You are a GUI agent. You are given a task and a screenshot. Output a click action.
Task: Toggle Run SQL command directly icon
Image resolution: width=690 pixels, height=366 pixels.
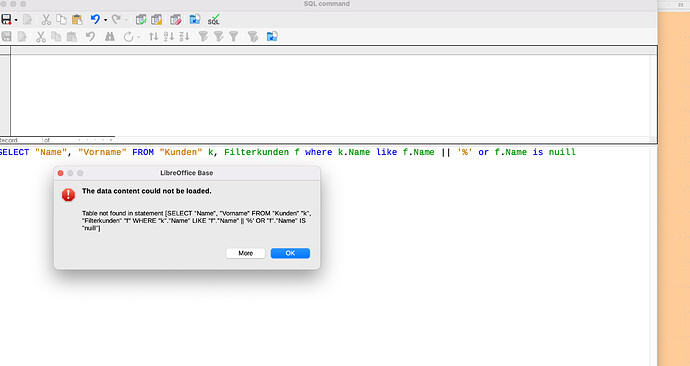(x=213, y=19)
